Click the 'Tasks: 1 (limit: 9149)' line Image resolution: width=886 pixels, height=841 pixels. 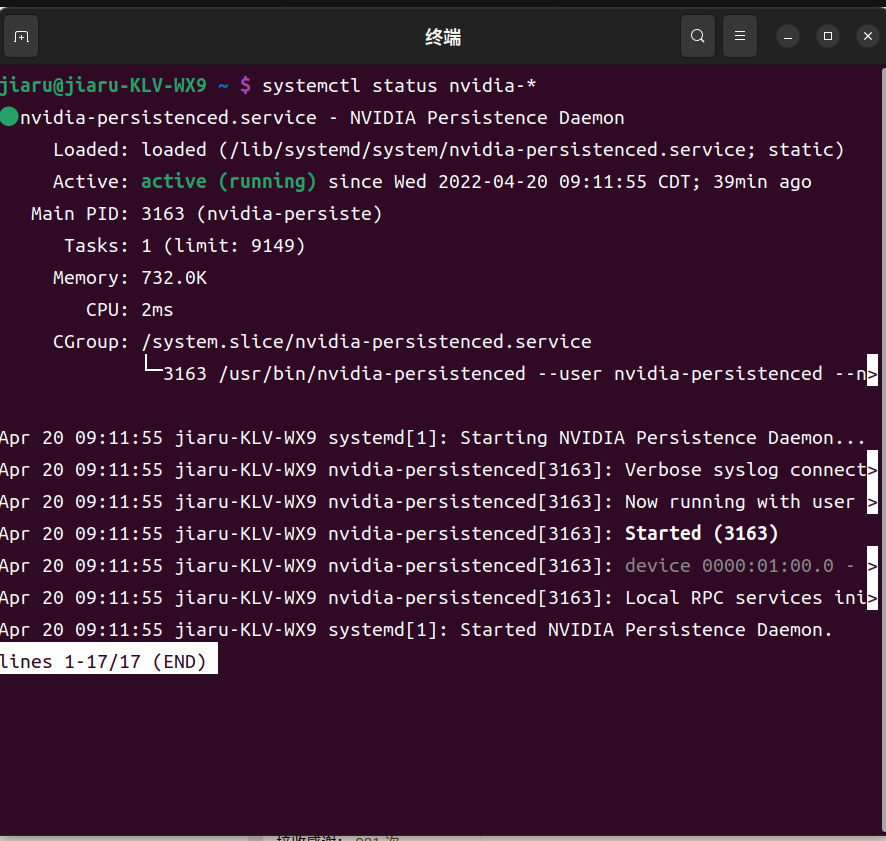pyautogui.click(x=184, y=246)
